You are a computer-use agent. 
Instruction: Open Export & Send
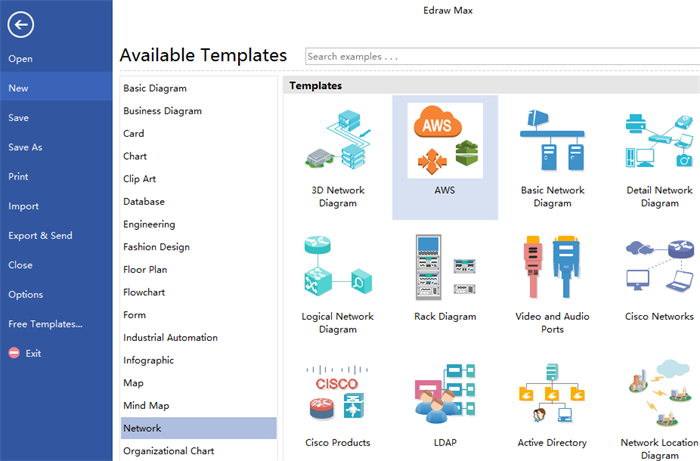(x=40, y=236)
